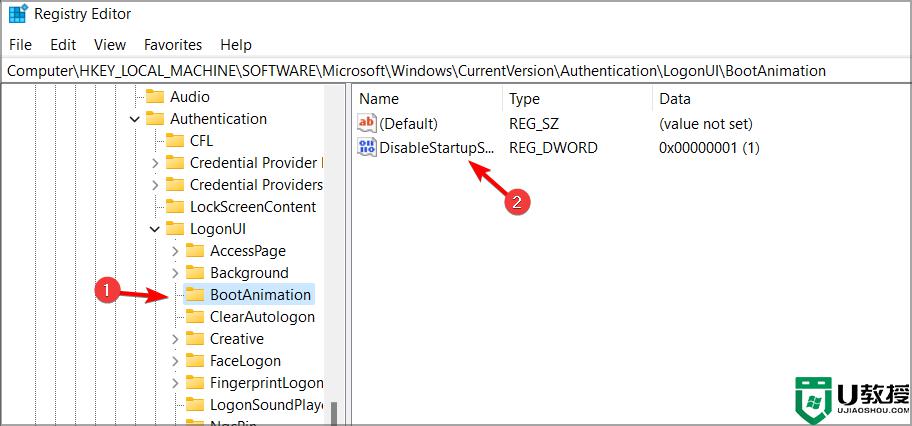Image resolution: width=912 pixels, height=426 pixels.
Task: Click the Audio folder icon in tree
Action: coord(154,97)
